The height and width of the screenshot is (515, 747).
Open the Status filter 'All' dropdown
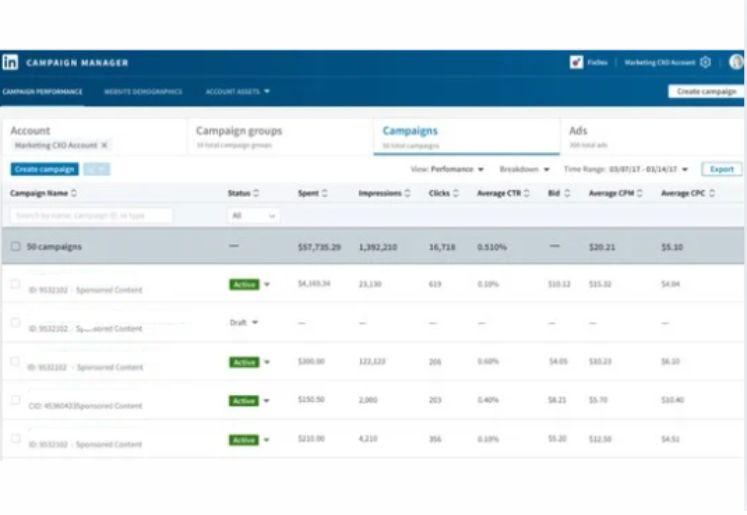[x=253, y=216]
